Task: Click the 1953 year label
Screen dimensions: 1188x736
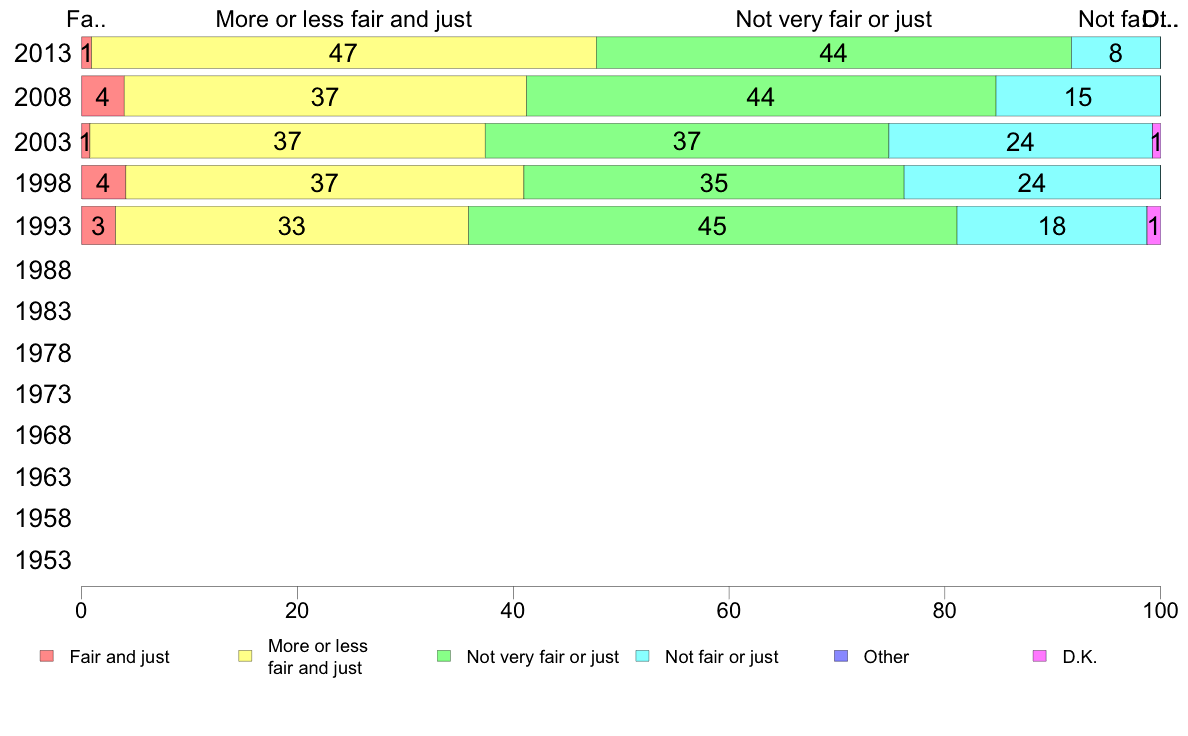Action: pyautogui.click(x=42, y=560)
